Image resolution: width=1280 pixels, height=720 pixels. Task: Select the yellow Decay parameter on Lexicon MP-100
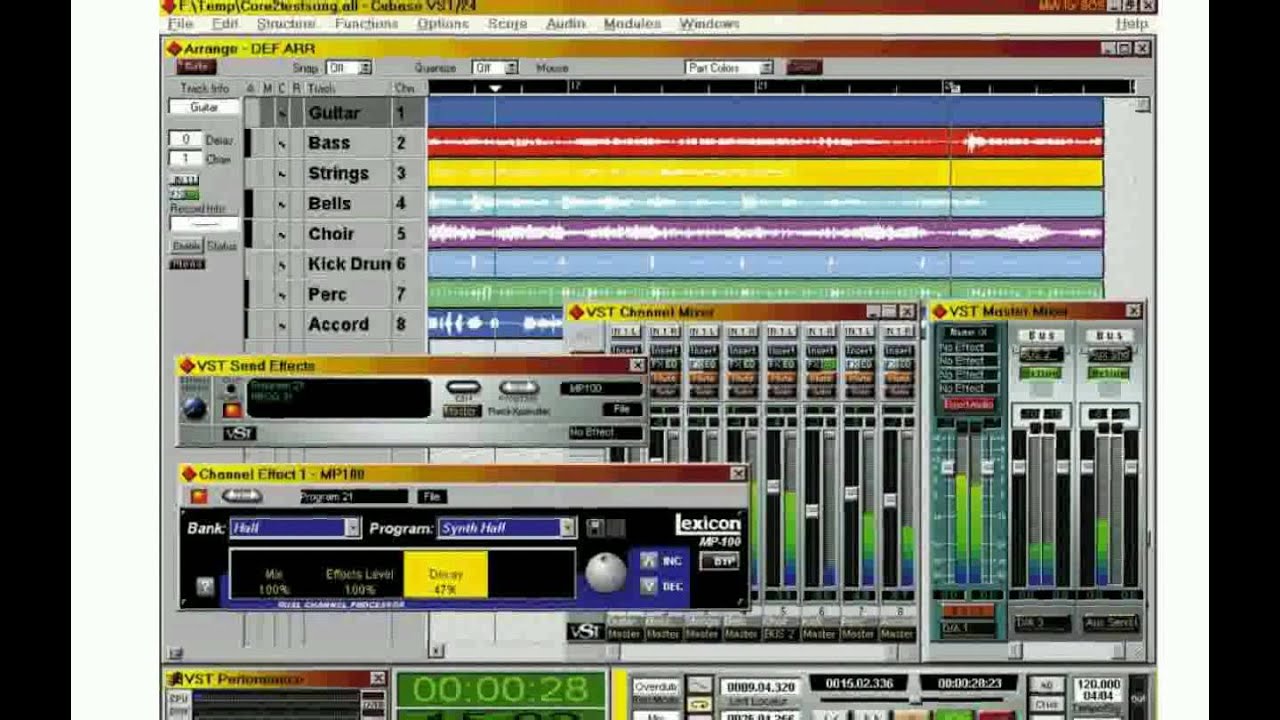click(445, 574)
